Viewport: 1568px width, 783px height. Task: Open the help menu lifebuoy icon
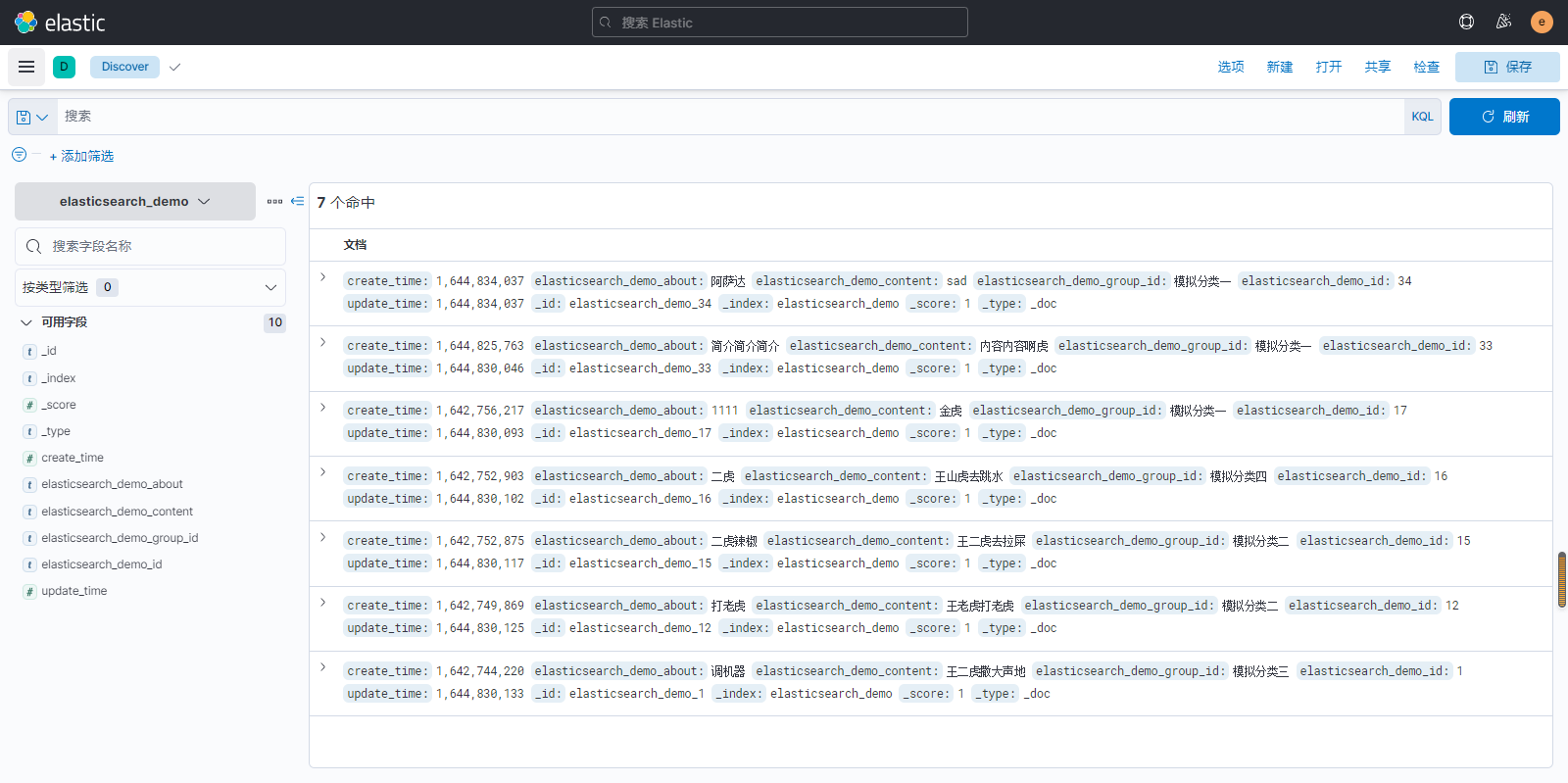point(1466,22)
